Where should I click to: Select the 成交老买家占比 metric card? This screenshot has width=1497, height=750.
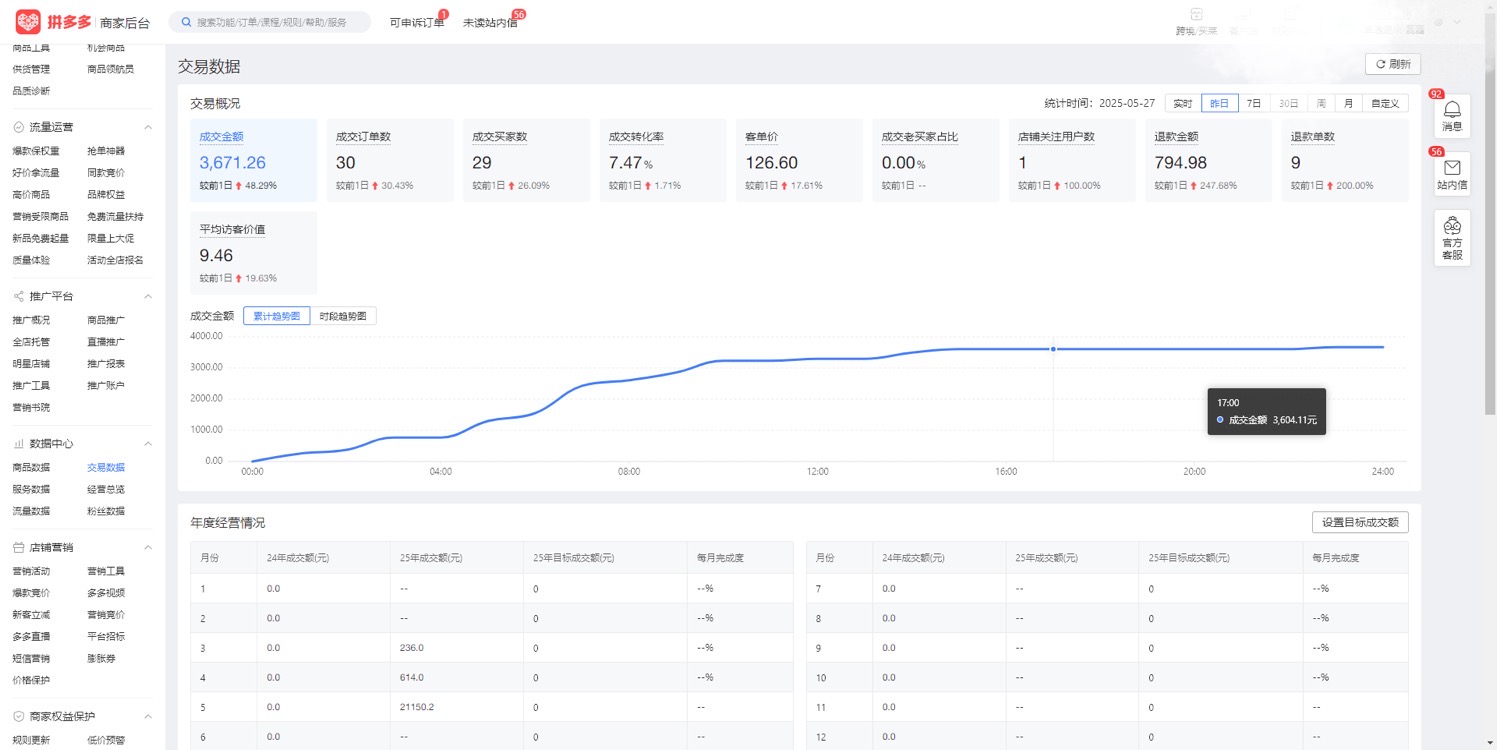[936, 161]
